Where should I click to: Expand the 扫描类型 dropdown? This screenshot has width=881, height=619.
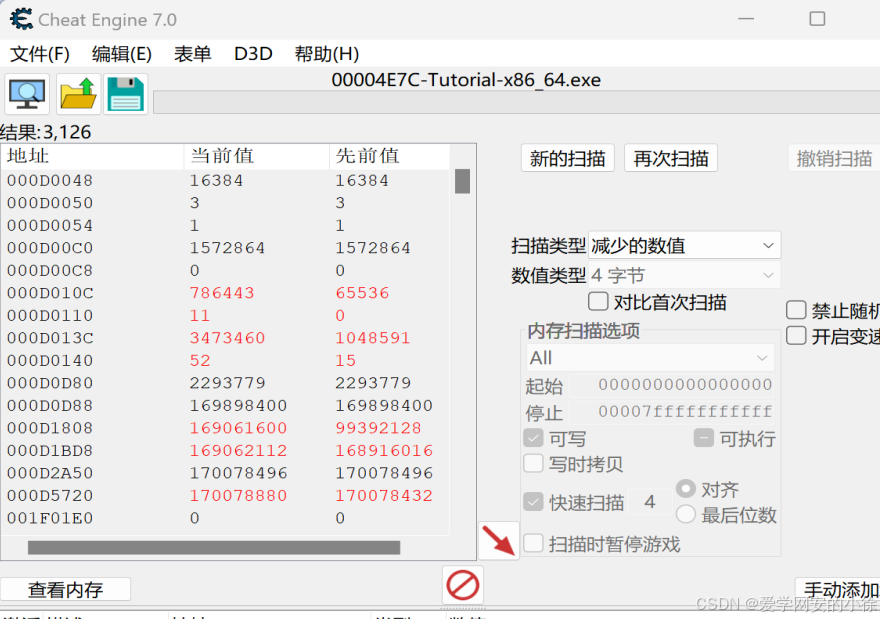684,245
